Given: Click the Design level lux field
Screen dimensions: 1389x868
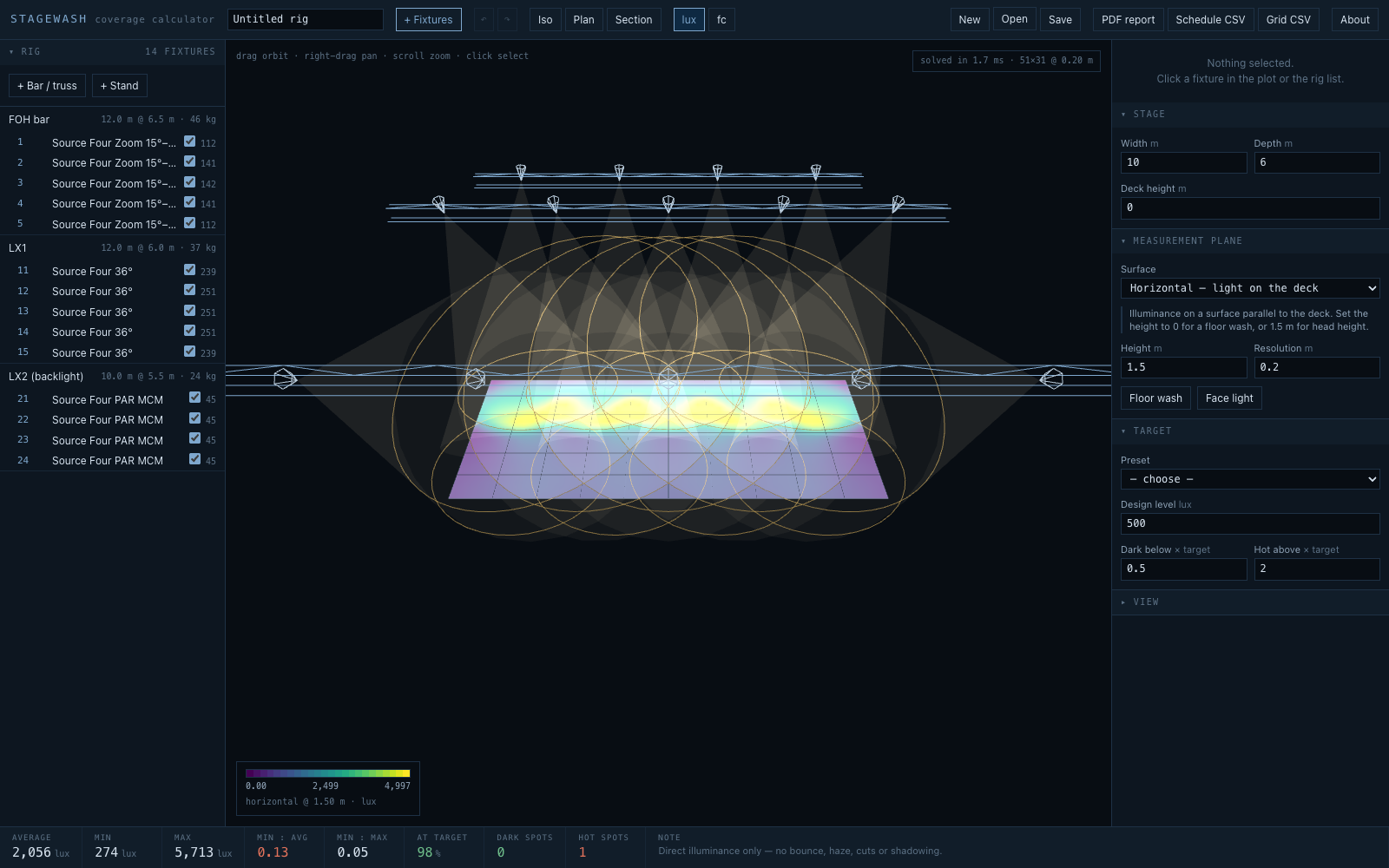Looking at the screenshot, I should click(x=1250, y=523).
